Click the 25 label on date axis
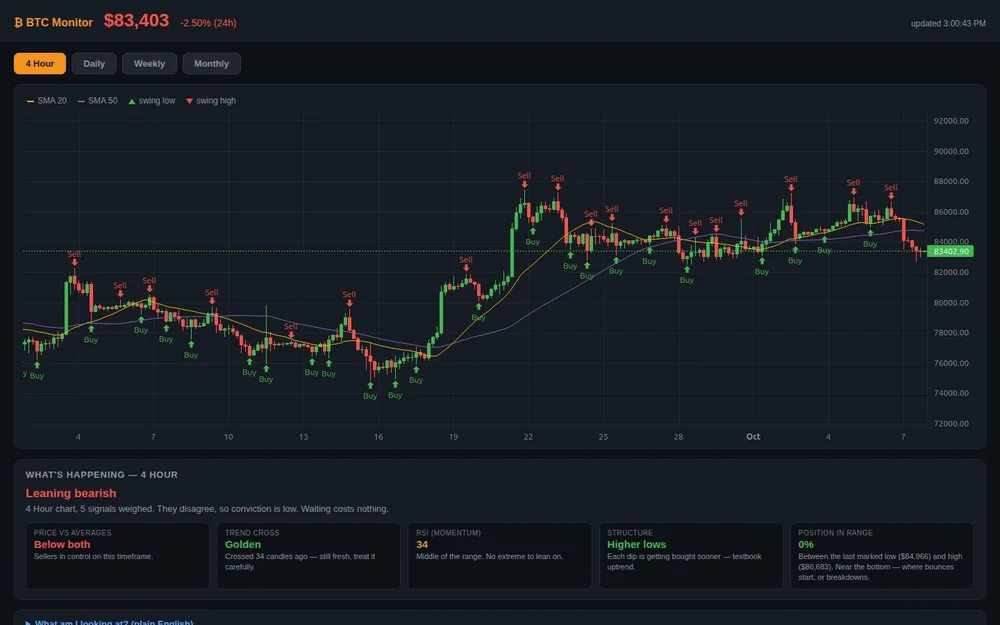Screen dimensions: 1000x625 [x=603, y=437]
